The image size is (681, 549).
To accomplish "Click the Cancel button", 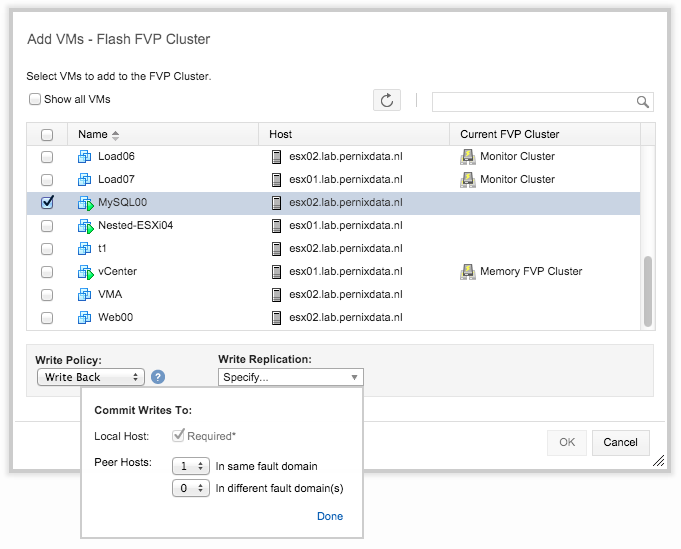I will click(620, 442).
